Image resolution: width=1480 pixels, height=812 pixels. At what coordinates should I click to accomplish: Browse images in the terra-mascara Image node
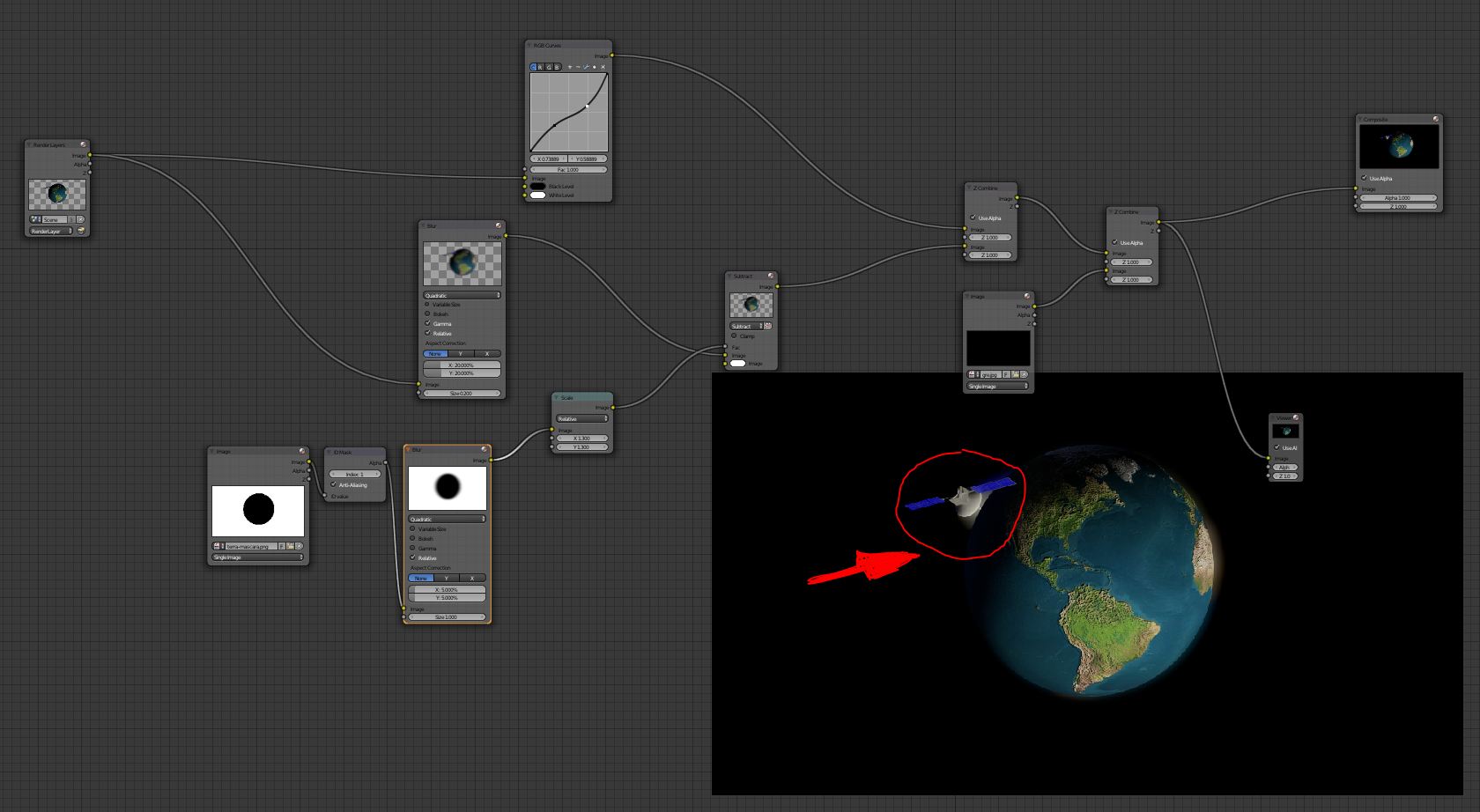click(218, 546)
